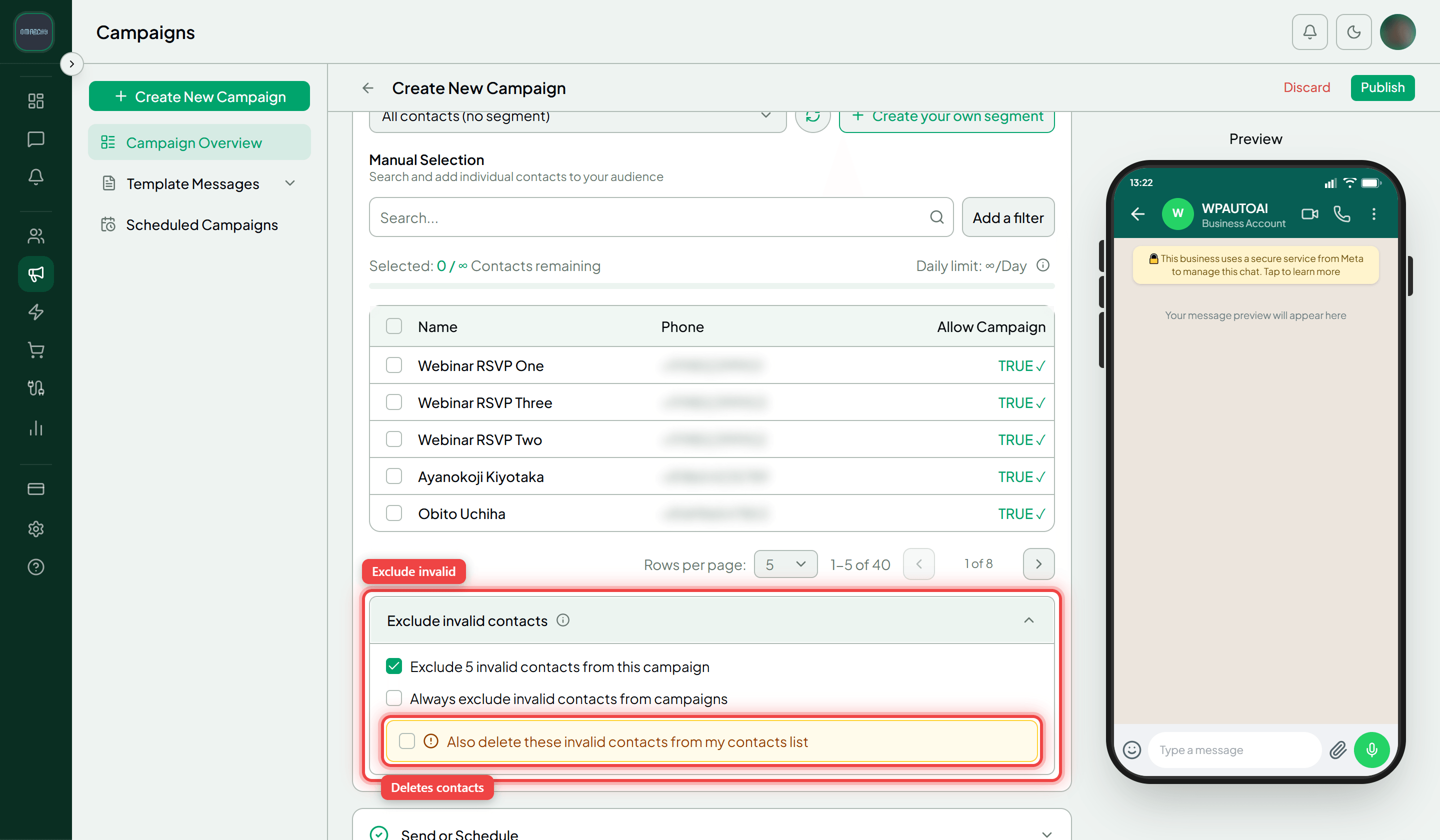The height and width of the screenshot is (840, 1440).
Task: Open the automation lightning icon in sidebar
Action: point(36,312)
